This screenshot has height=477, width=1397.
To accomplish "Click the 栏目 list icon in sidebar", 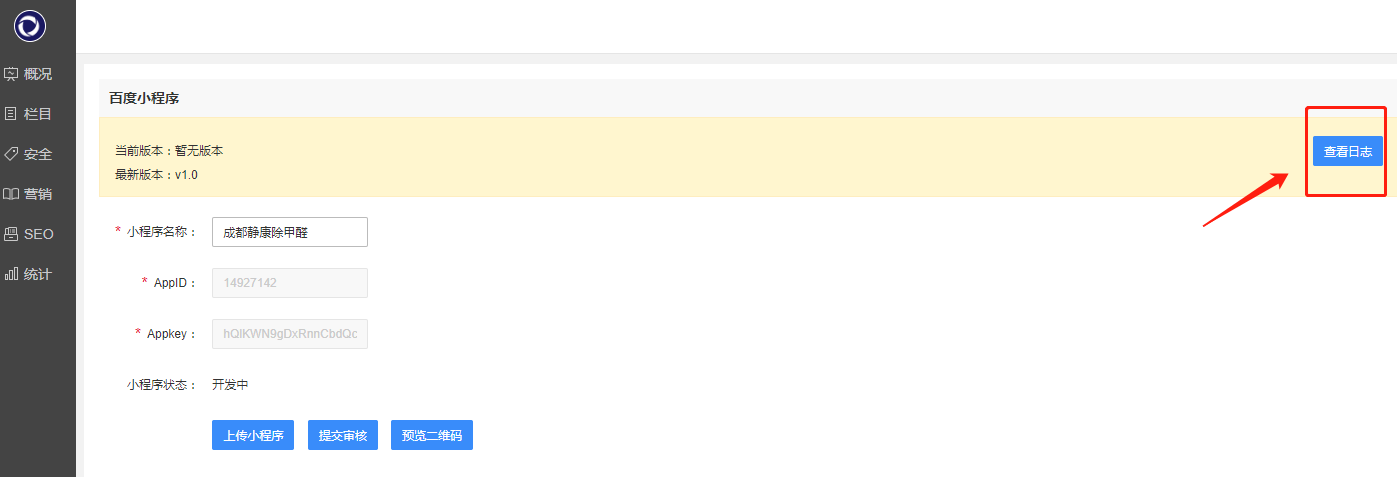I will click(x=11, y=114).
